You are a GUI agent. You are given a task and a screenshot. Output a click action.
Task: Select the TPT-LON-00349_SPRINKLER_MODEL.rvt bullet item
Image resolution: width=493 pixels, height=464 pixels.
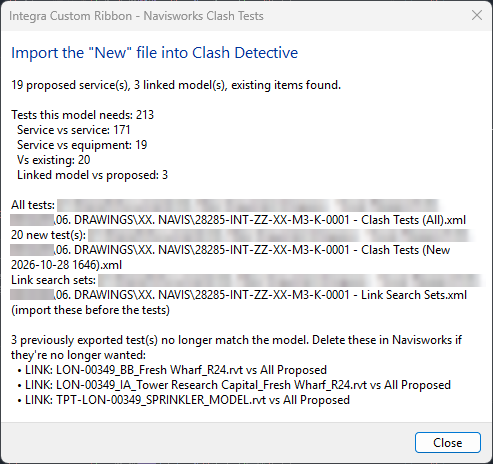pyautogui.click(x=184, y=400)
